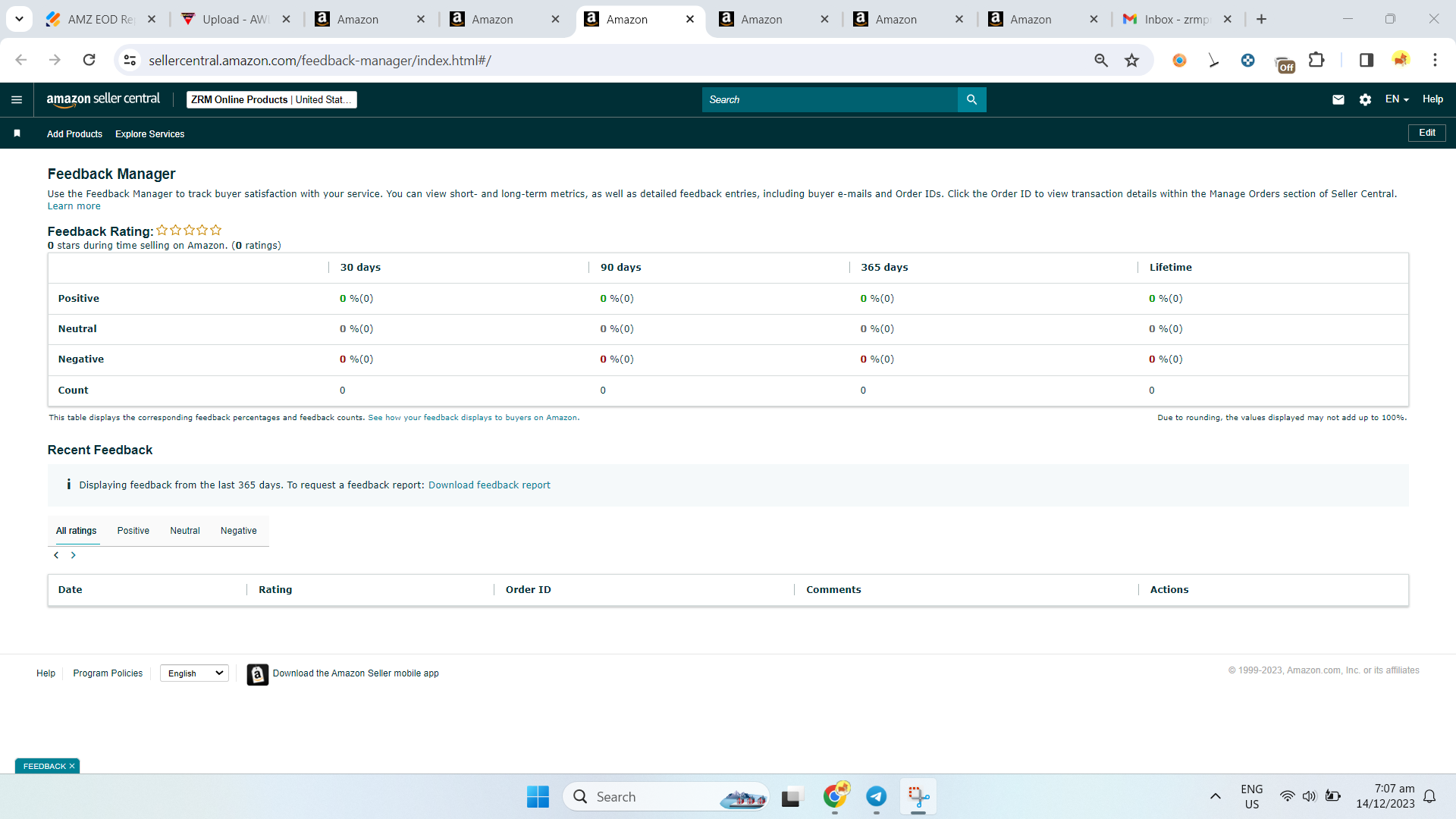The height and width of the screenshot is (819, 1456).
Task: Click the Windows taskbar Search box
Action: (x=666, y=796)
